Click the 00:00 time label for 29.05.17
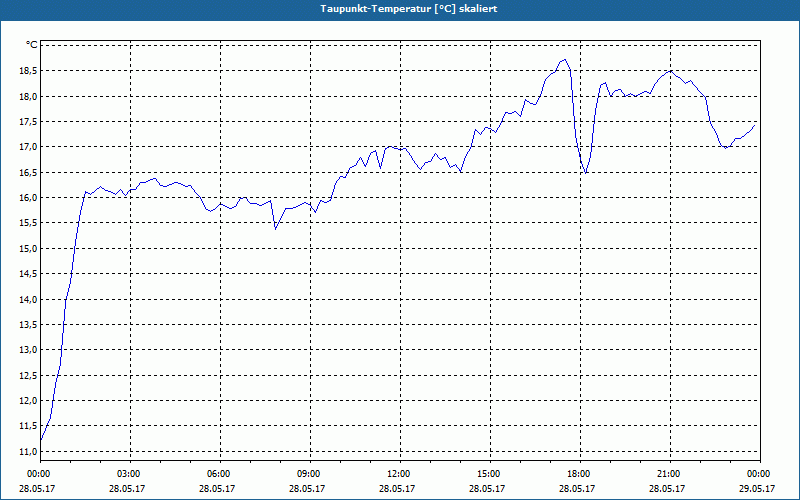Image resolution: width=800 pixels, height=500 pixels. coord(759,474)
